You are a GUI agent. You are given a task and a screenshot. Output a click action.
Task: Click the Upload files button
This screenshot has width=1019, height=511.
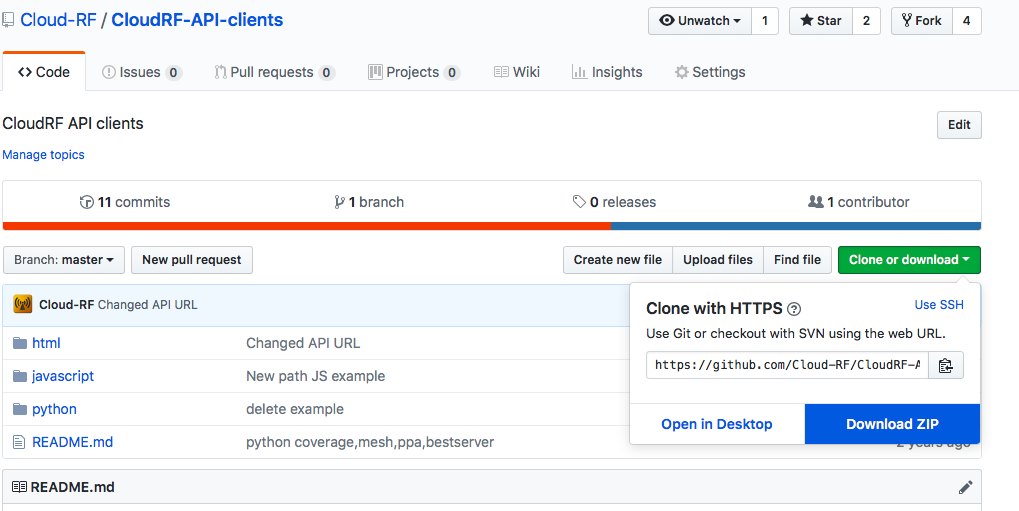tap(717, 260)
